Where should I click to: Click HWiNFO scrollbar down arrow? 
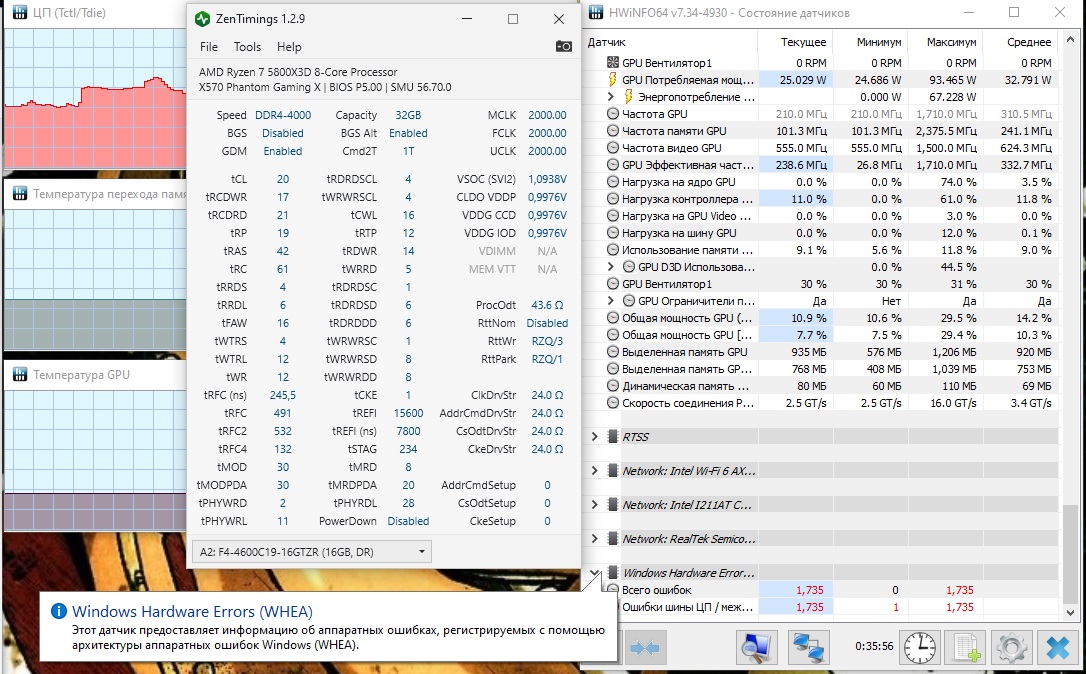[x=1070, y=612]
